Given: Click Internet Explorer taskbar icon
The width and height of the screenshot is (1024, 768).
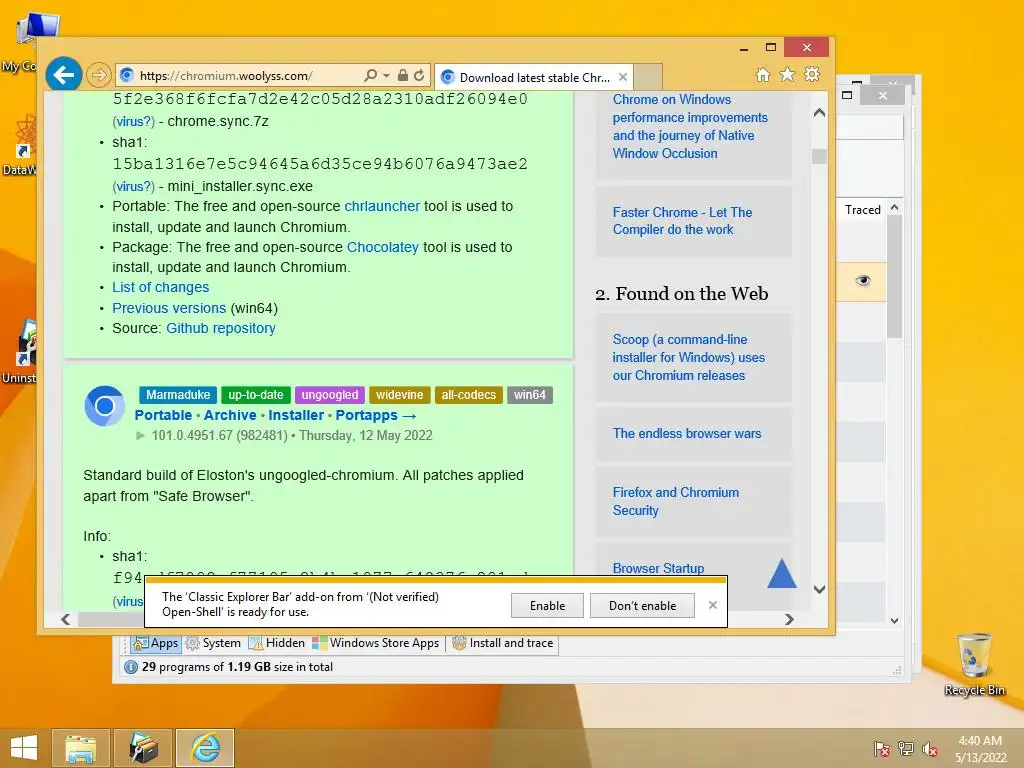Looking at the screenshot, I should (205, 748).
